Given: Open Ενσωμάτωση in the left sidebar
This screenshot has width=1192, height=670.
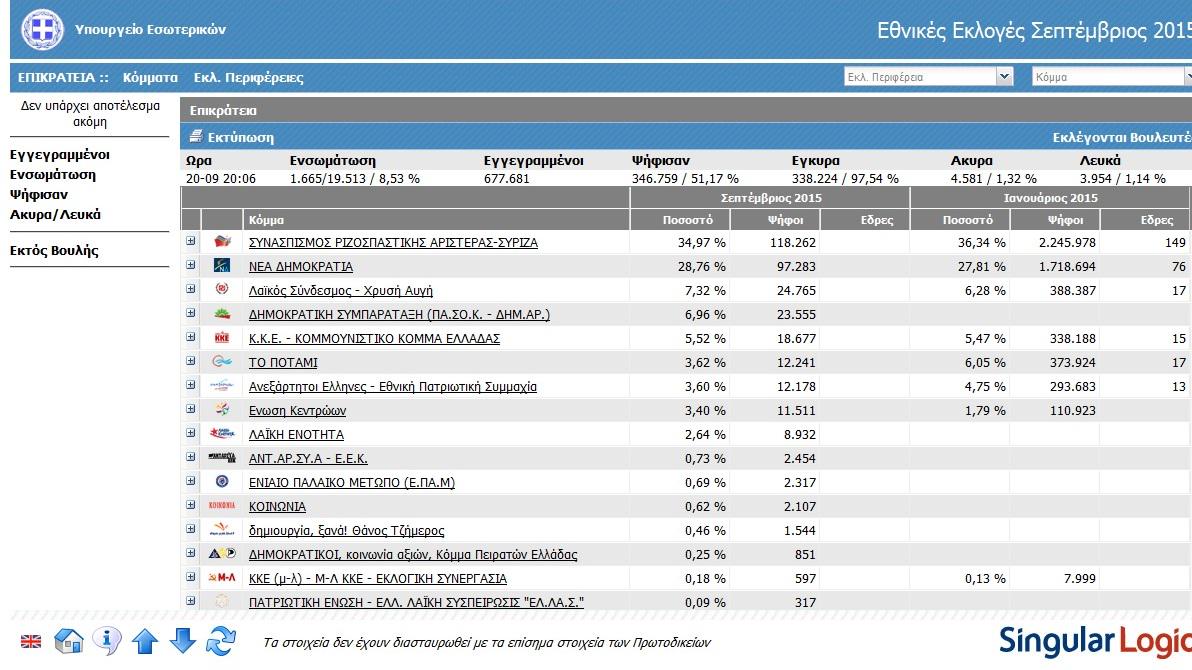Looking at the screenshot, I should (x=52, y=174).
